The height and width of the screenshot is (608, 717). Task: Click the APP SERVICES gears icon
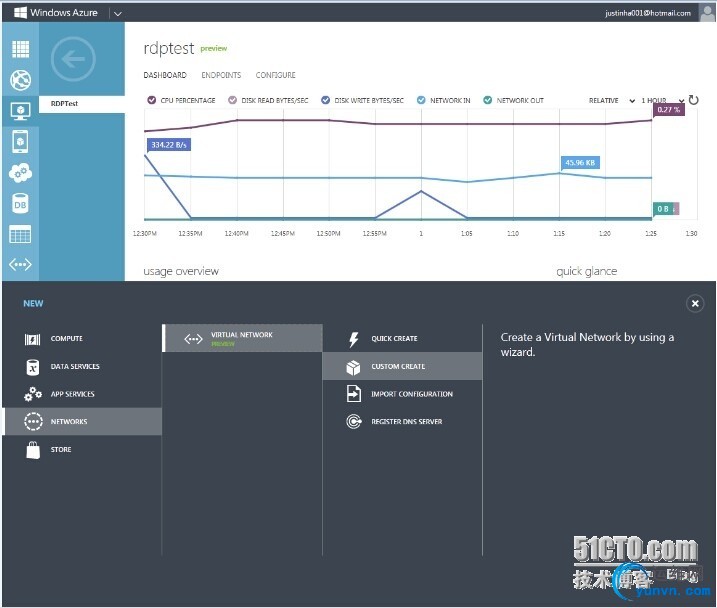(32, 394)
